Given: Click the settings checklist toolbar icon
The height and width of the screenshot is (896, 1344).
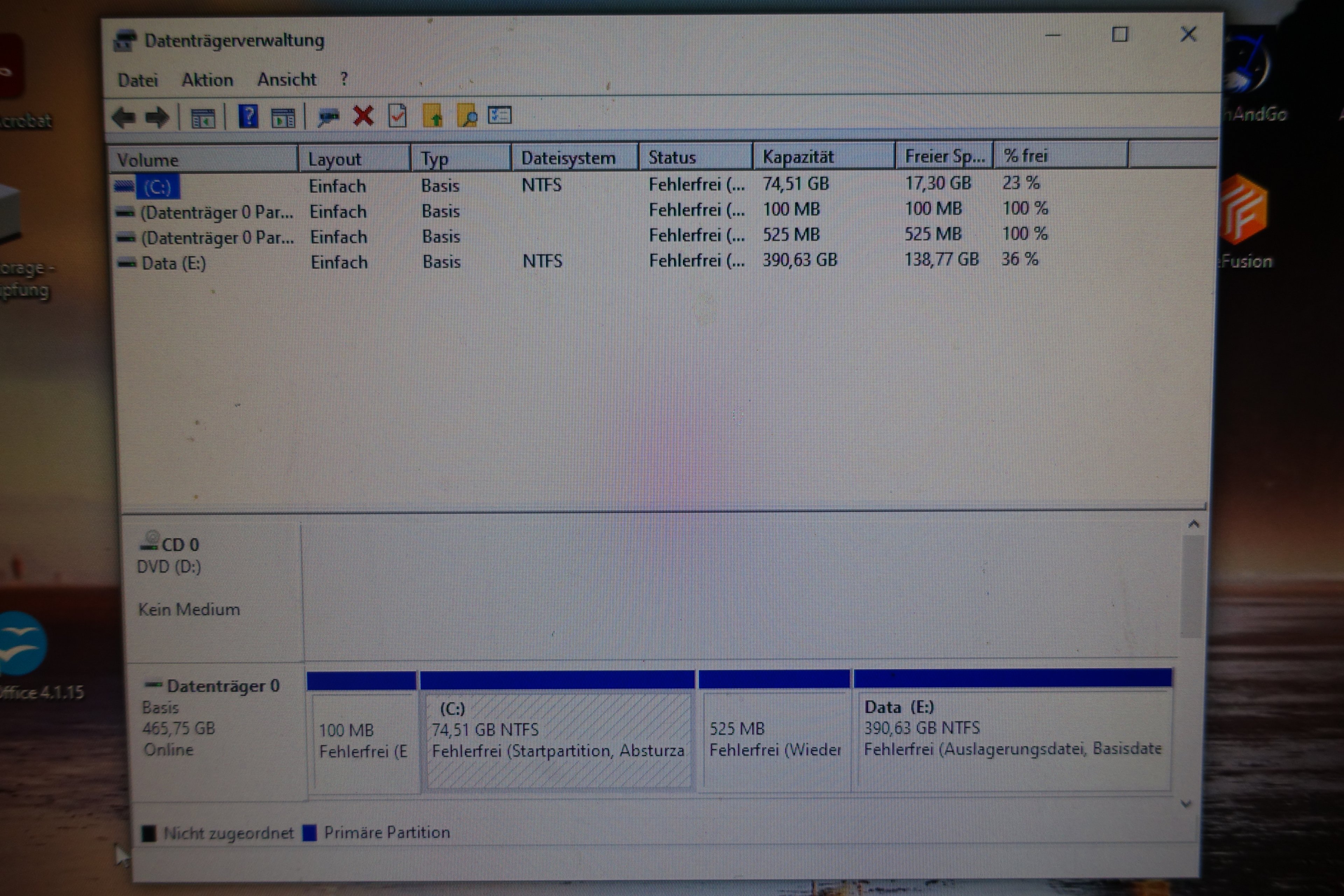Looking at the screenshot, I should [499, 115].
